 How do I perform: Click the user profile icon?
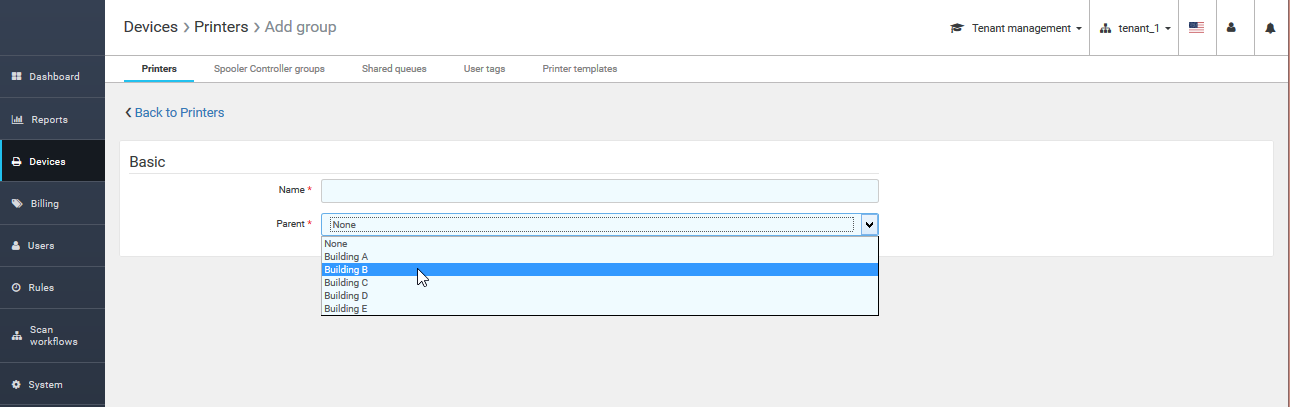point(1231,28)
